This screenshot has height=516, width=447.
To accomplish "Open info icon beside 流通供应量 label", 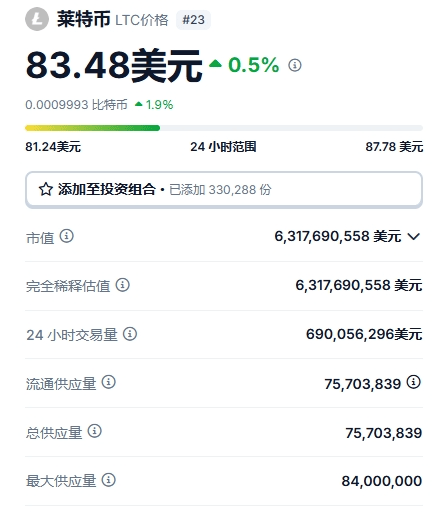I will pyautogui.click(x=109, y=382).
